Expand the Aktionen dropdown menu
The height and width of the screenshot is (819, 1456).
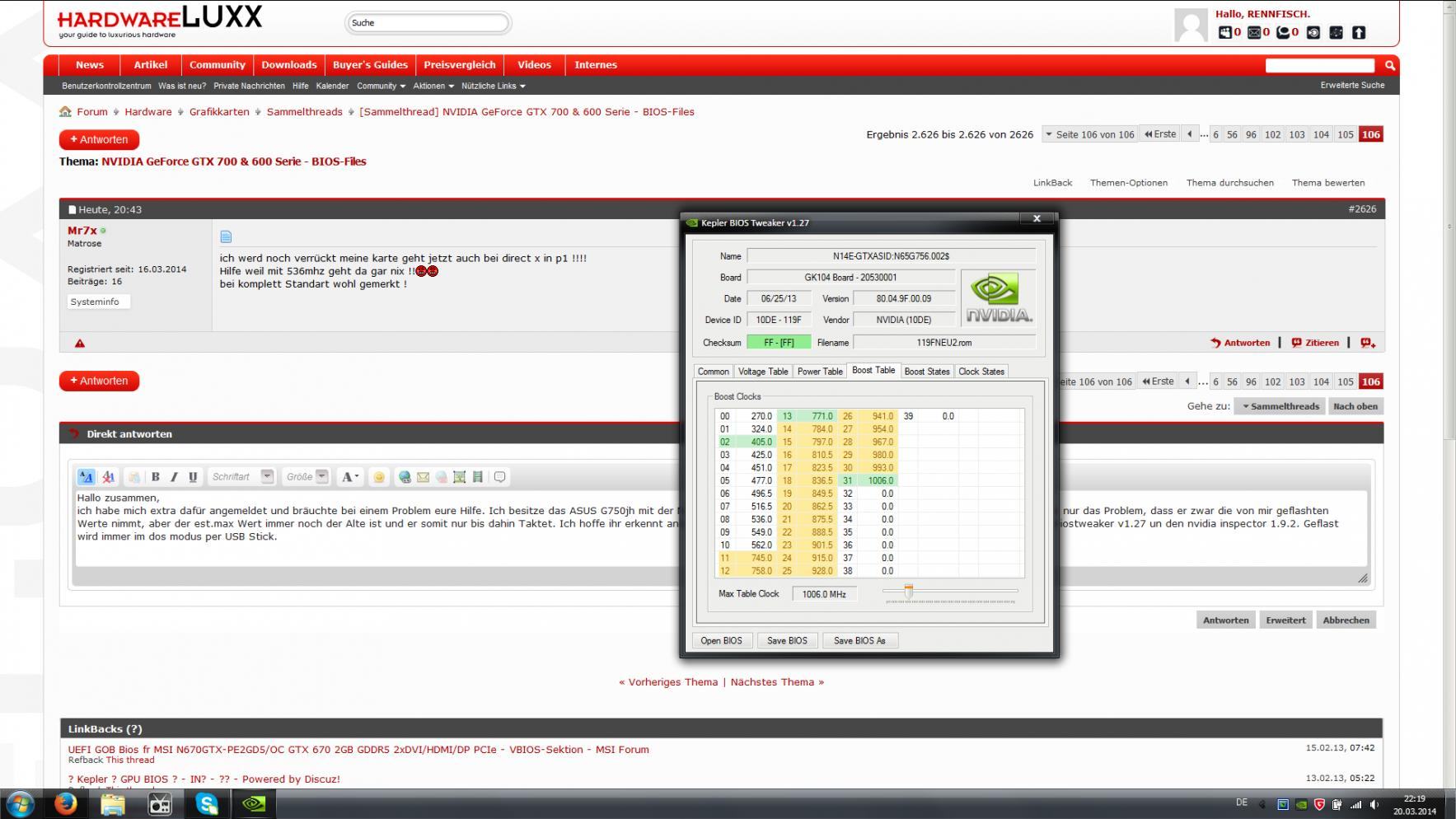pos(433,86)
